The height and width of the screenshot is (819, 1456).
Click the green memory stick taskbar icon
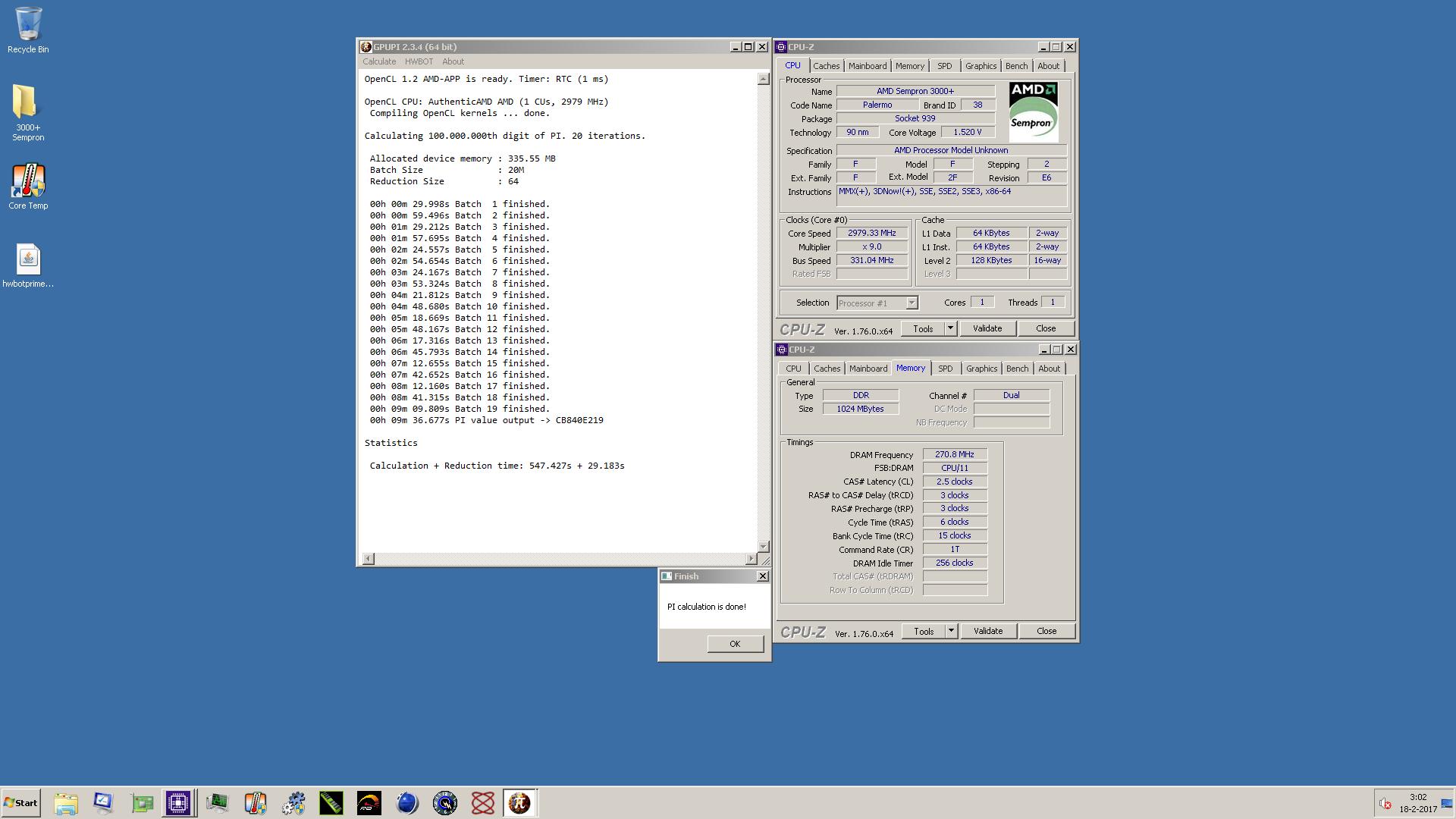331,802
